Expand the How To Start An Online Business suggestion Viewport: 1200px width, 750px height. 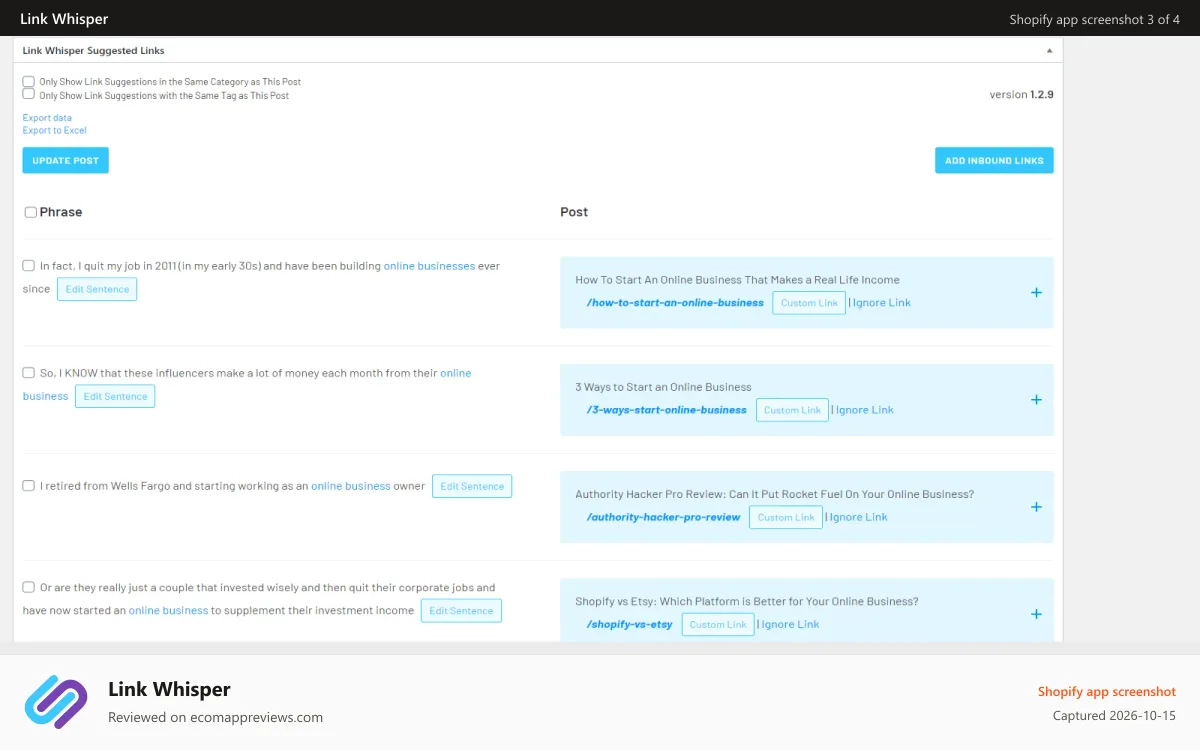pyautogui.click(x=1036, y=293)
